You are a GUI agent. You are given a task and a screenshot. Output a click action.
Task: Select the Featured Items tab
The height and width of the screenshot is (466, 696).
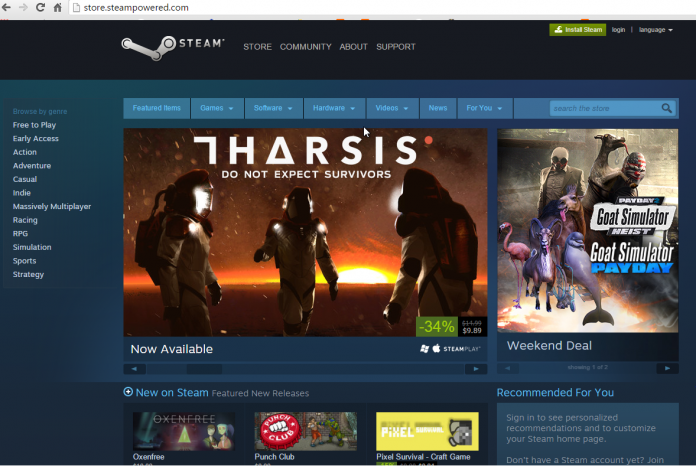pyautogui.click(x=157, y=108)
